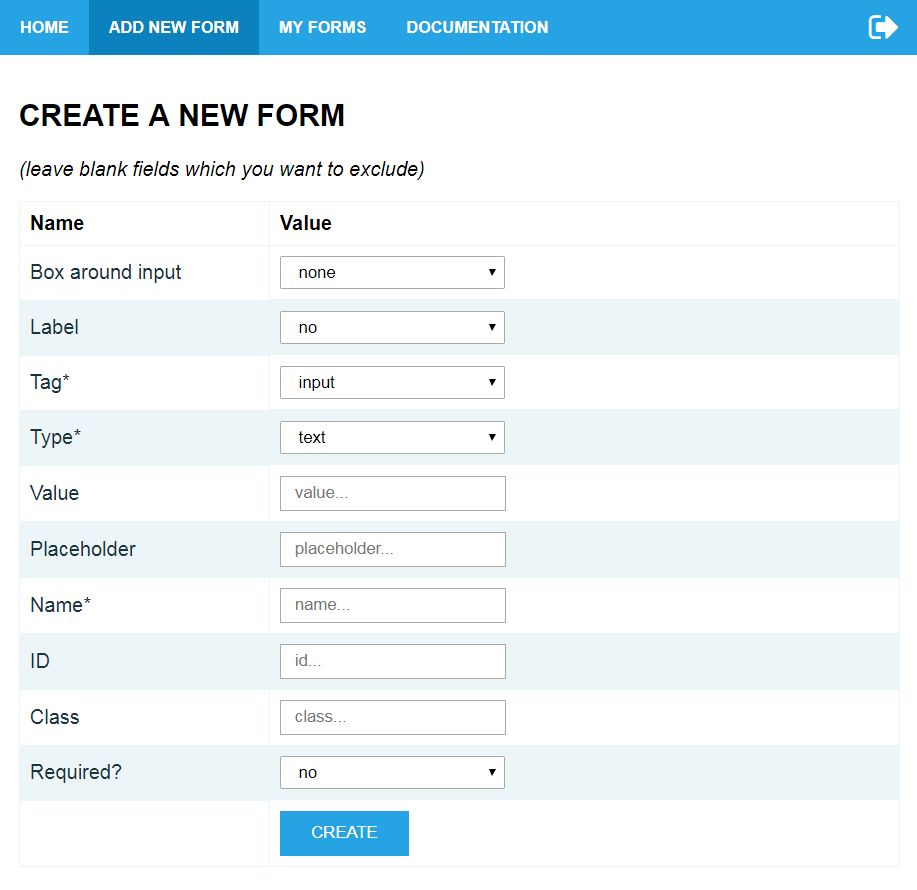Click the Value column header
917x890 pixels.
pyautogui.click(x=305, y=223)
